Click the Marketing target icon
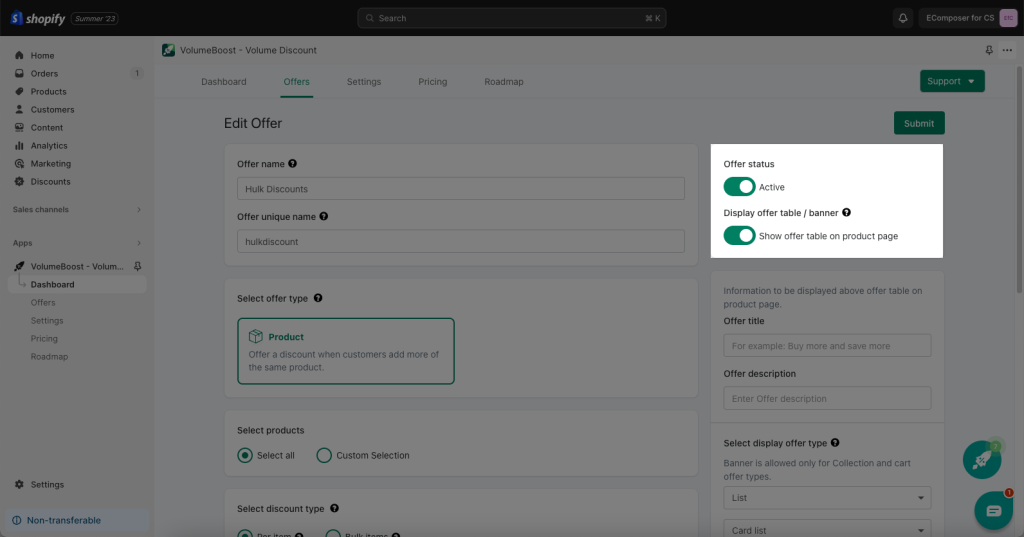Screen dimensions: 1024x537 [x=19, y=163]
